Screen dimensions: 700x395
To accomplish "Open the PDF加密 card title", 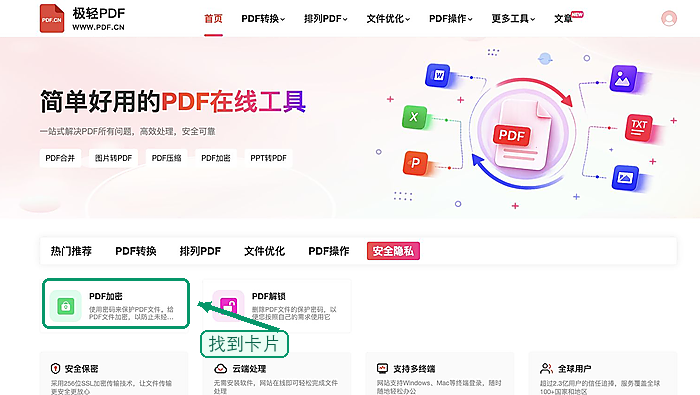I will [x=105, y=296].
